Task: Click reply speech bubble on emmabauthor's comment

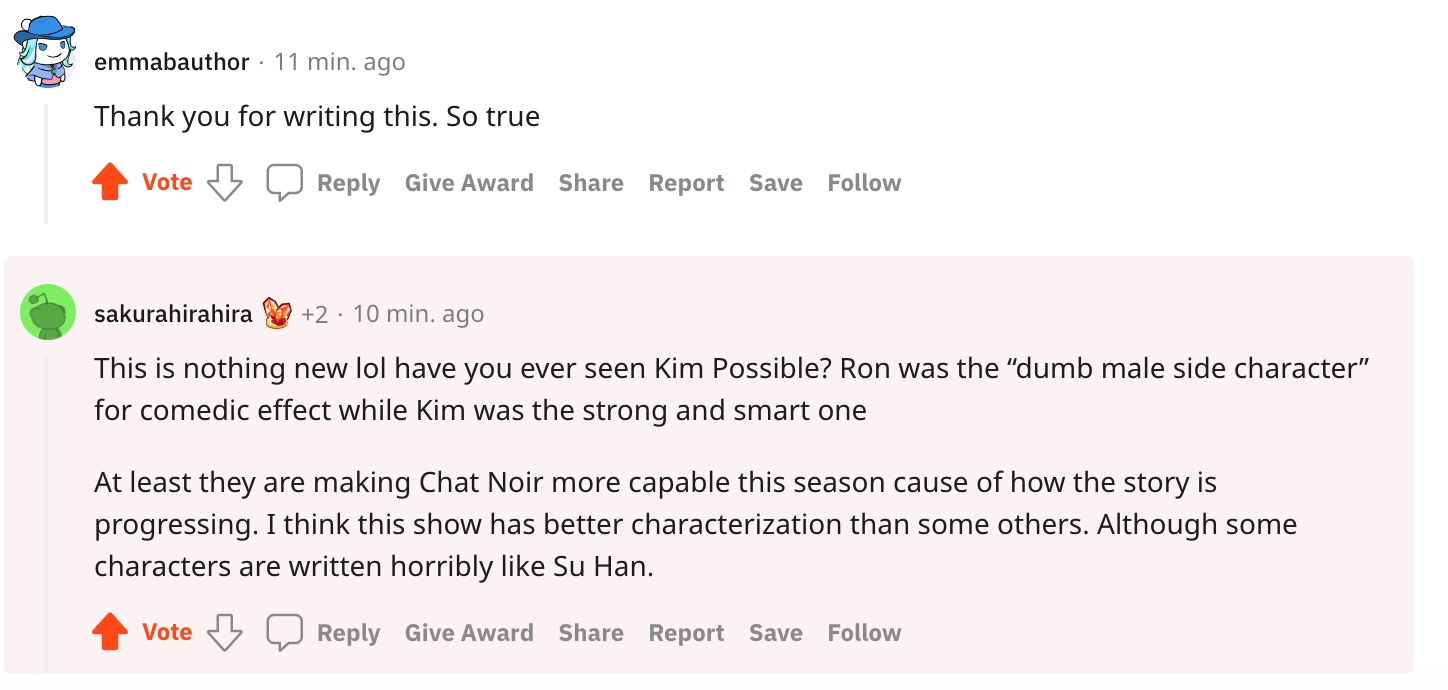Action: pyautogui.click(x=284, y=183)
